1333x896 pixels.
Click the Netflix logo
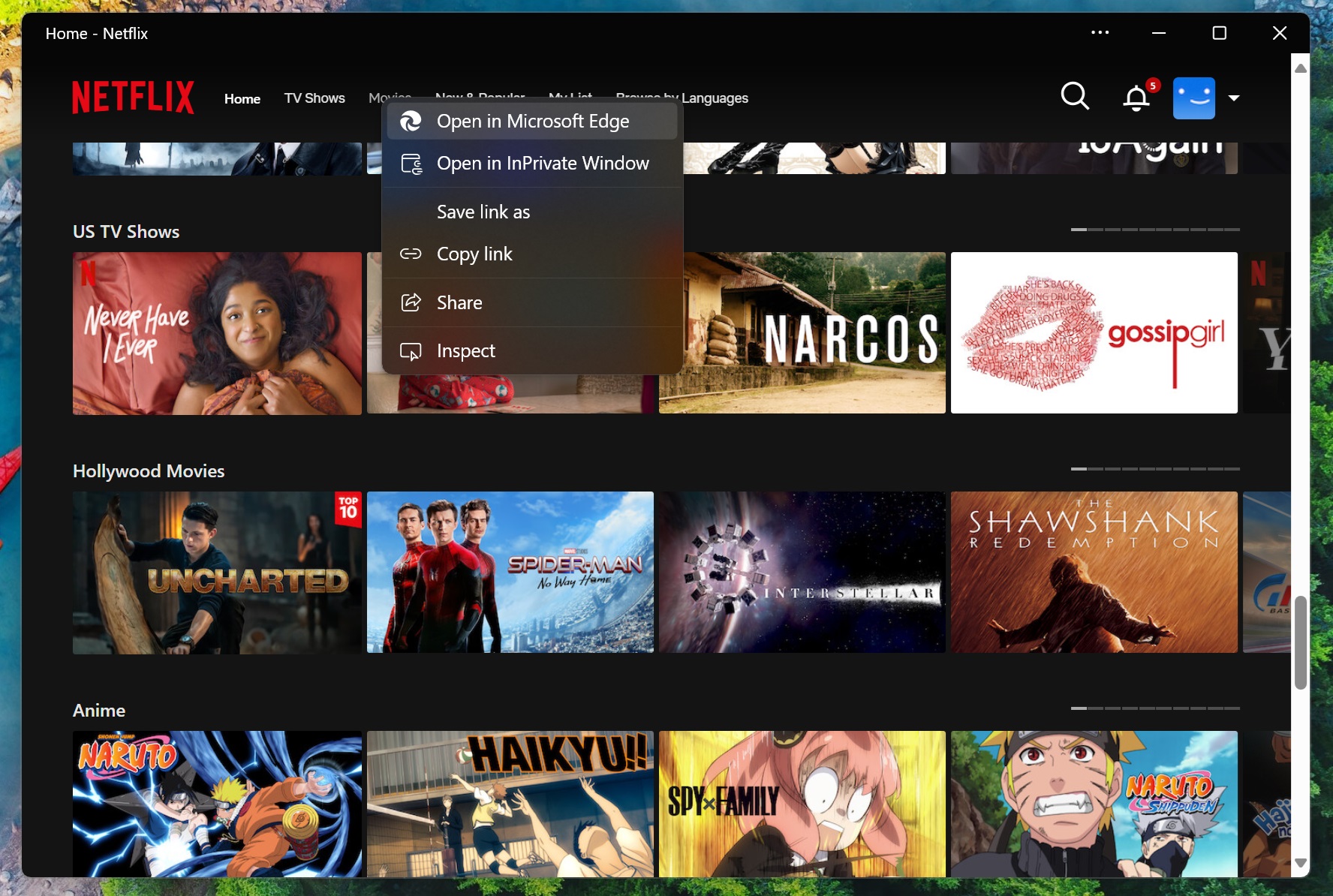point(133,97)
